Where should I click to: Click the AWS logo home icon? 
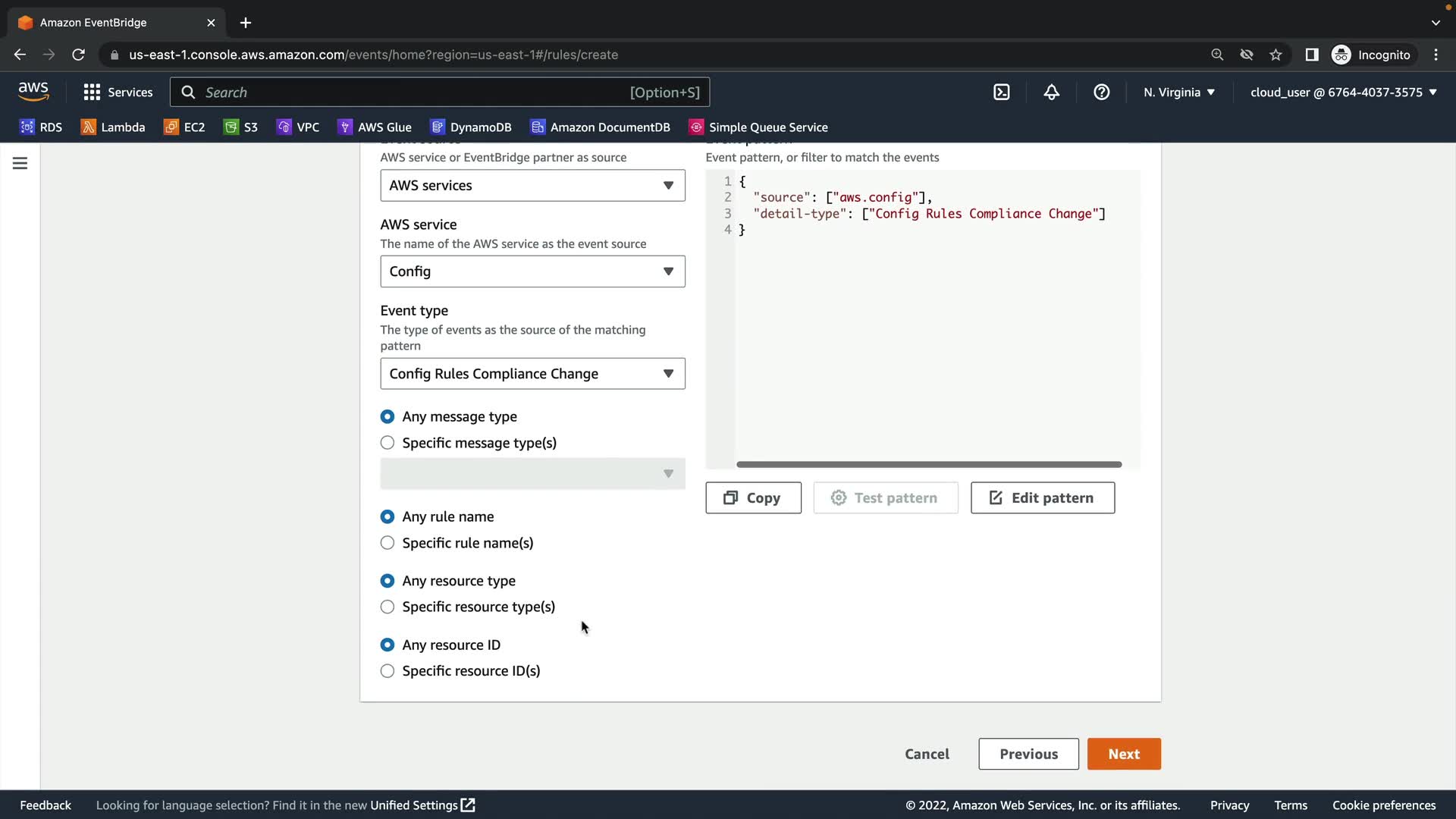pos(33,92)
